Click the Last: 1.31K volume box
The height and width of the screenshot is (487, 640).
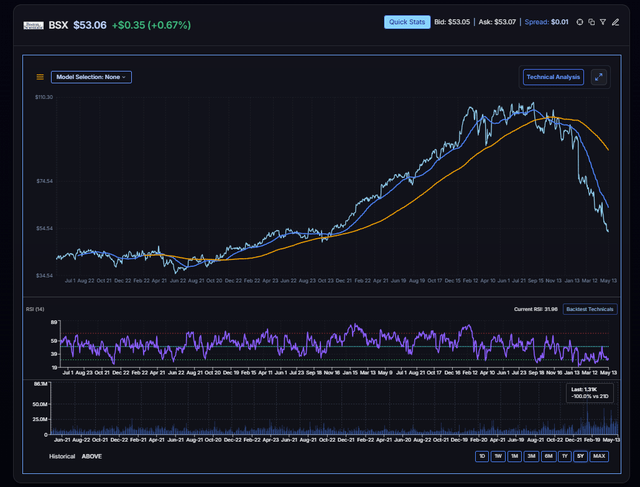click(x=590, y=393)
